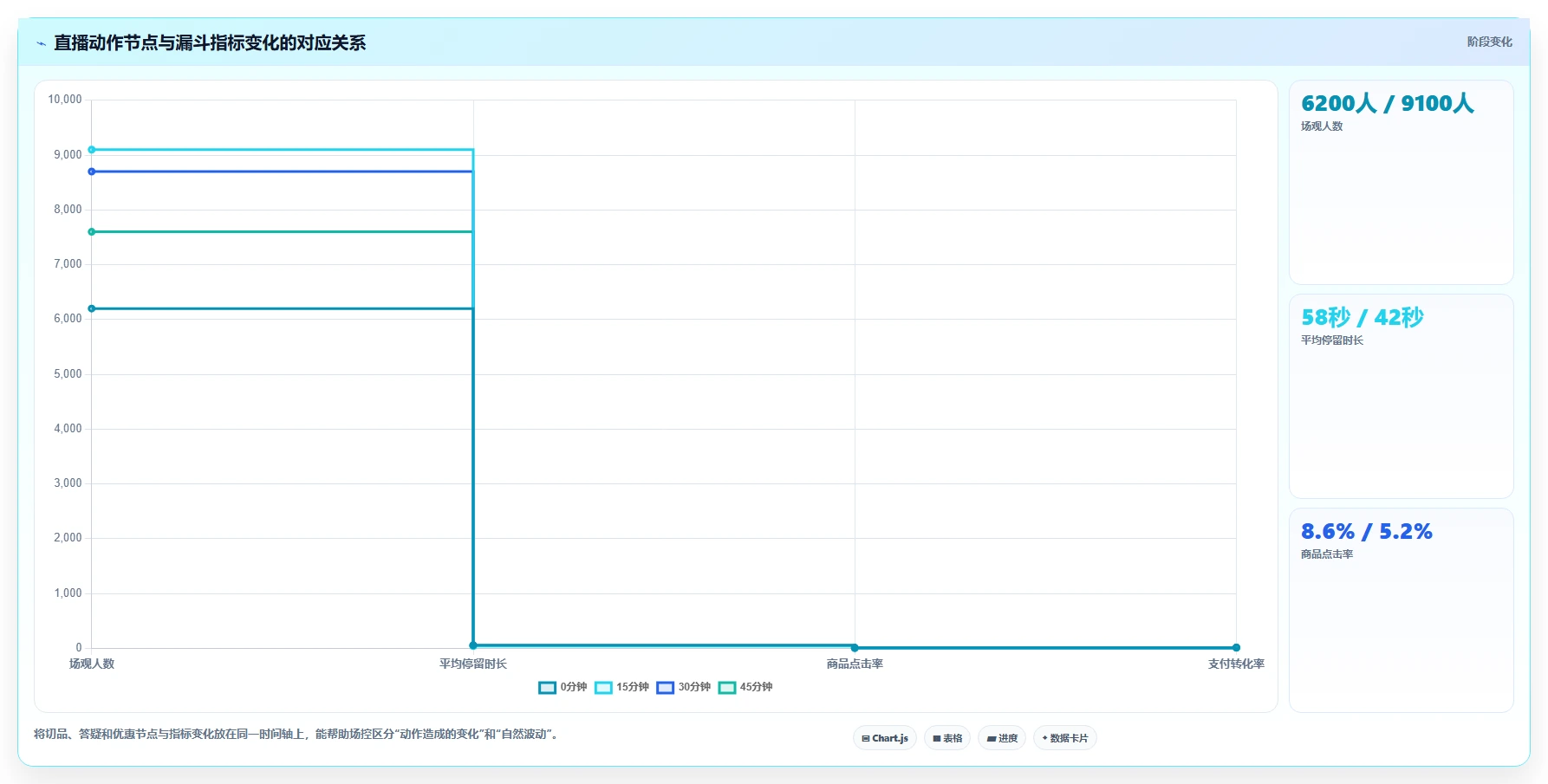1548x784 pixels.
Task: Toggle the 0分钟 series in the legend
Action: point(563,687)
